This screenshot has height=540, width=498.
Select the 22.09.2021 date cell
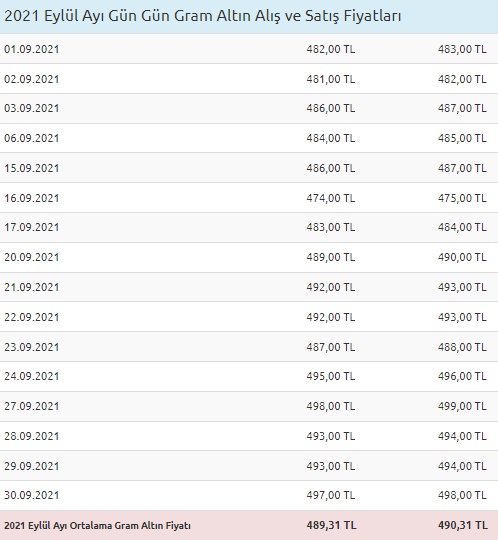pyautogui.click(x=32, y=317)
